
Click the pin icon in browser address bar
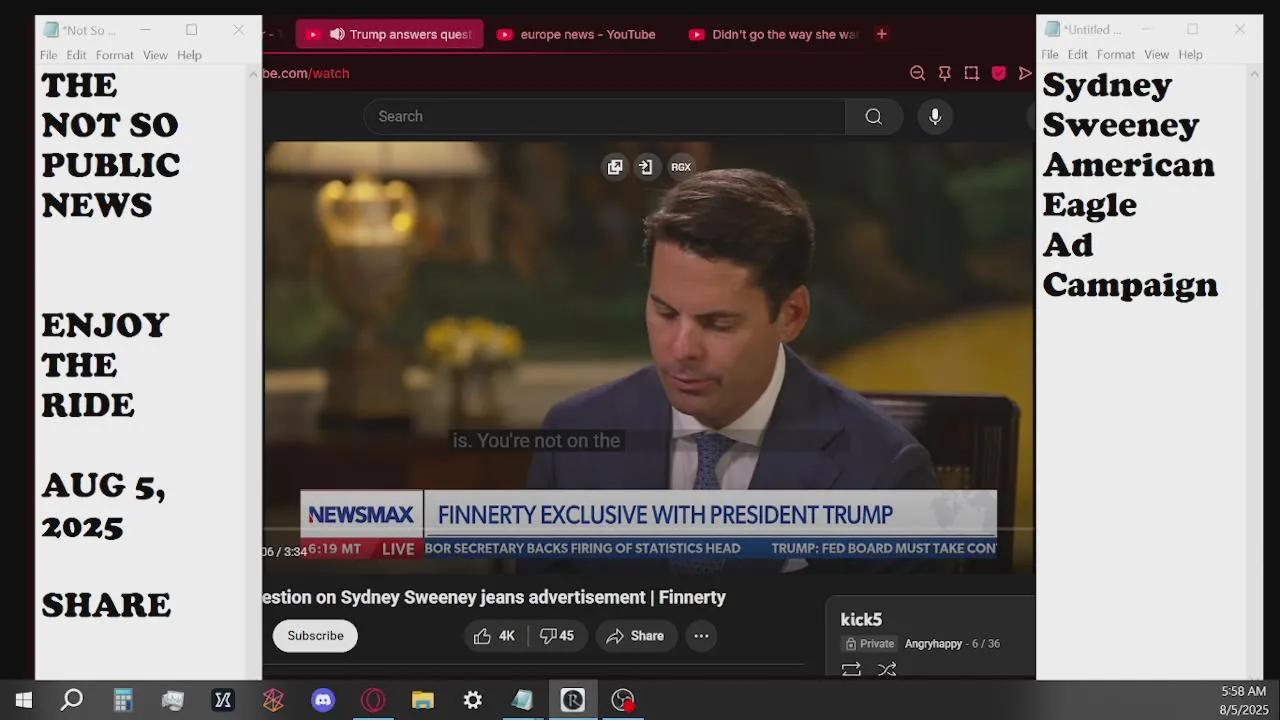tap(944, 73)
